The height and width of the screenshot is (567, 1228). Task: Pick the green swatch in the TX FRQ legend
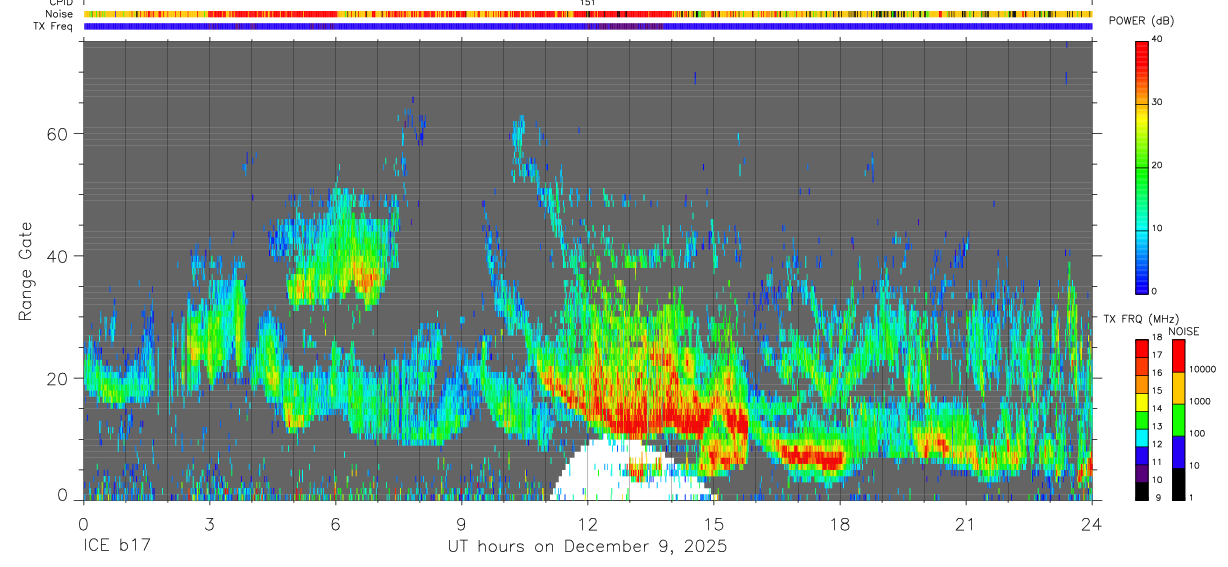point(1142,420)
